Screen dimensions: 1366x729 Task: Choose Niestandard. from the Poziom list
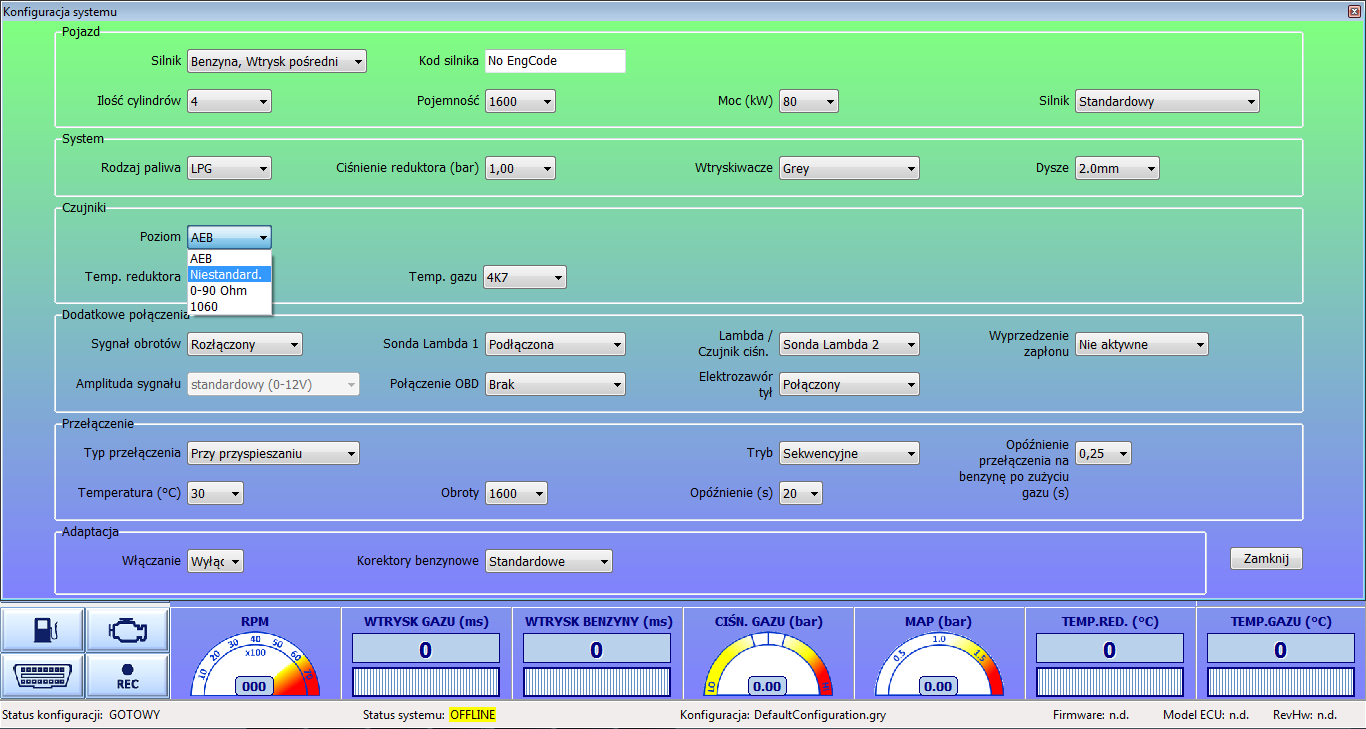point(229,274)
